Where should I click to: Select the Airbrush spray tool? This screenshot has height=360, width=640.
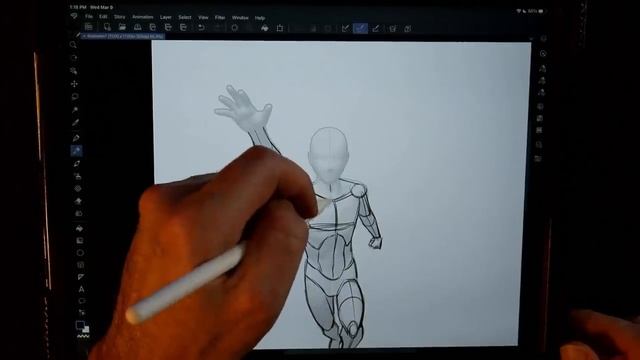tap(77, 176)
